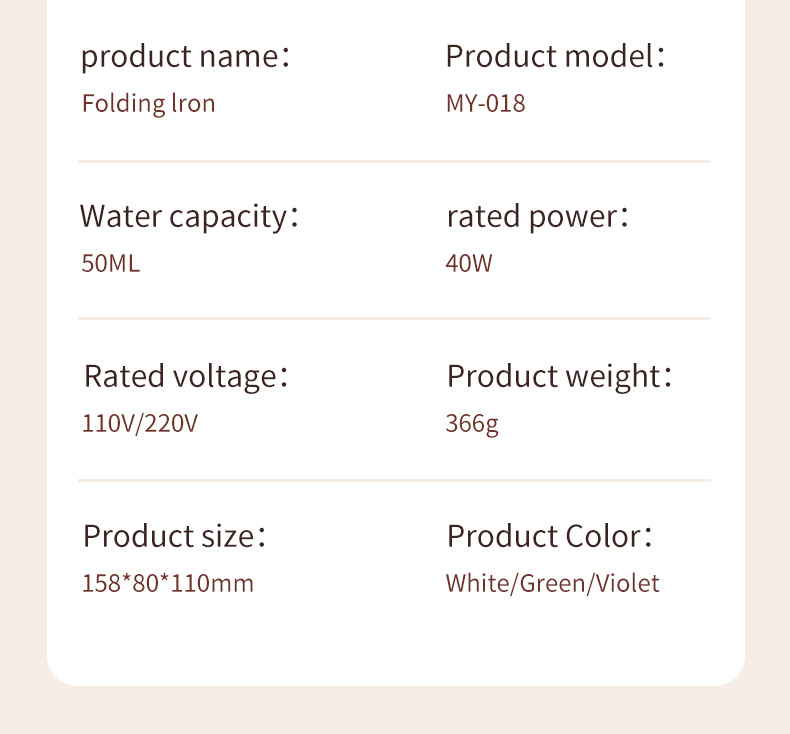The height and width of the screenshot is (734, 790).
Task: Select the "Folding Iron" value text
Action: click(x=148, y=103)
